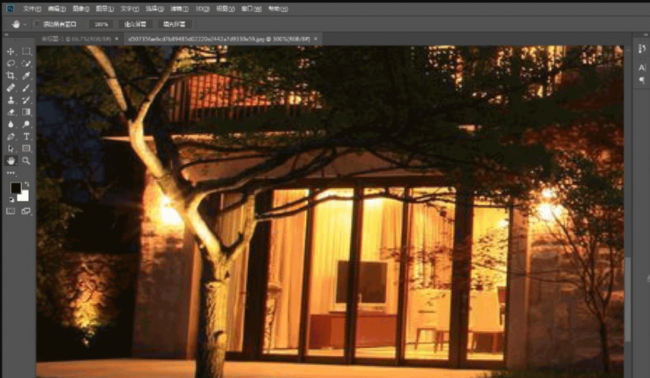This screenshot has height=378, width=650.
Task: Click the white background color swatch
Action: coord(24,196)
